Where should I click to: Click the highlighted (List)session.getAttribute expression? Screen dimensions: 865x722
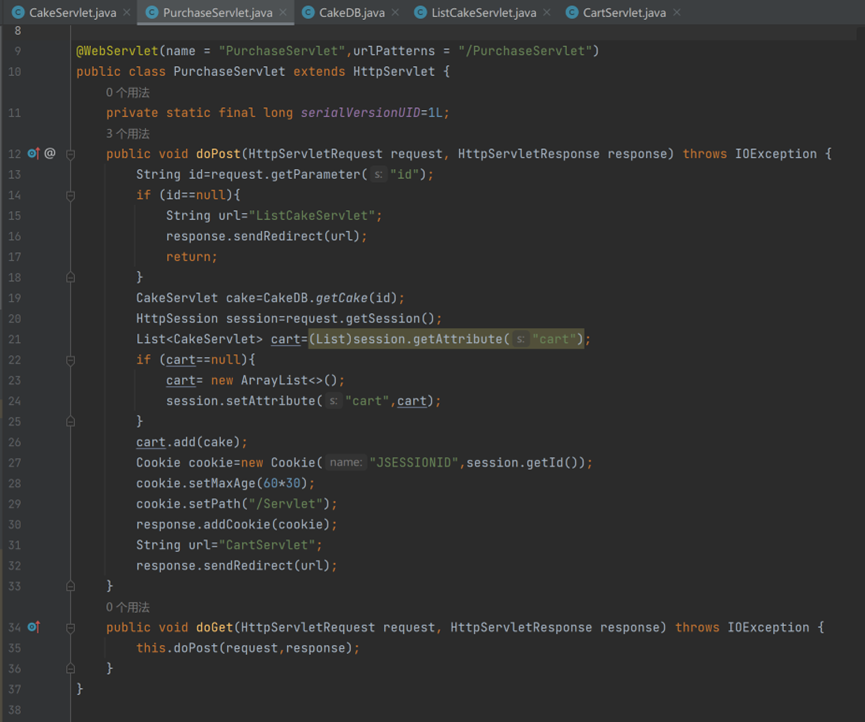tap(446, 339)
